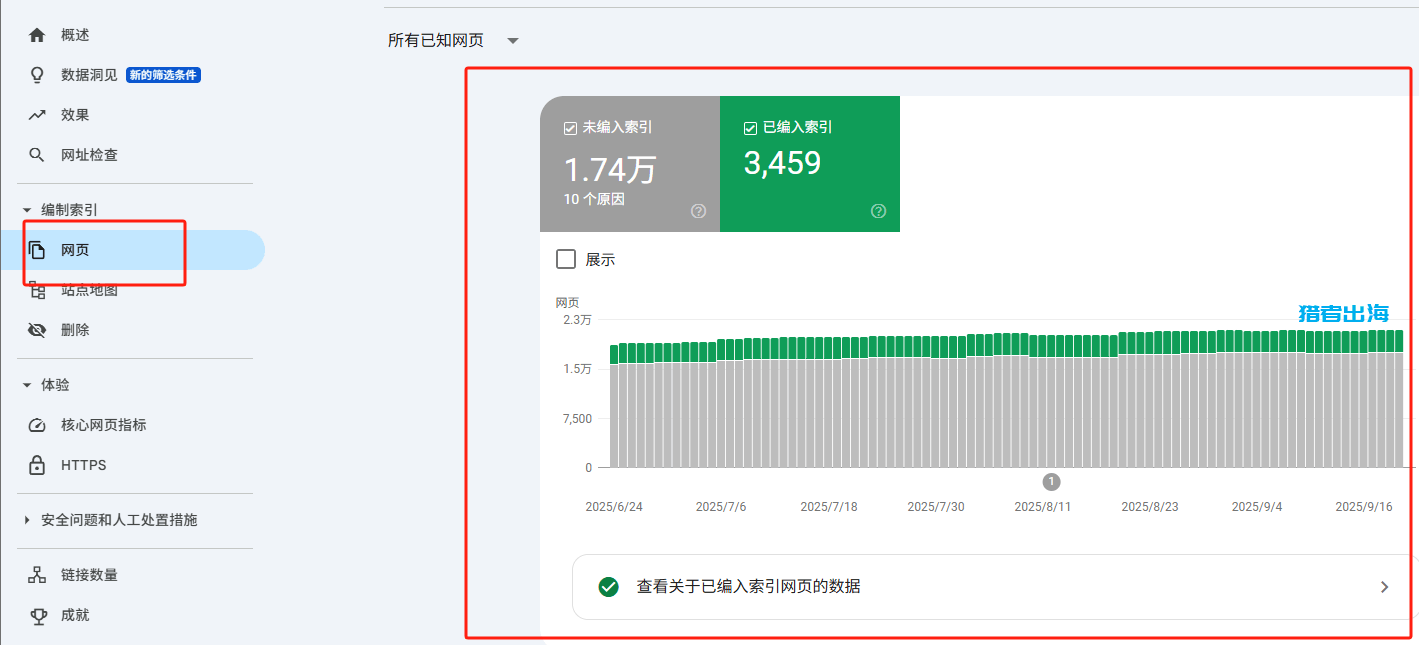Screen dimensions: 1419x645
Task: Click the help question mark under 未编入索引
Action: click(x=697, y=211)
